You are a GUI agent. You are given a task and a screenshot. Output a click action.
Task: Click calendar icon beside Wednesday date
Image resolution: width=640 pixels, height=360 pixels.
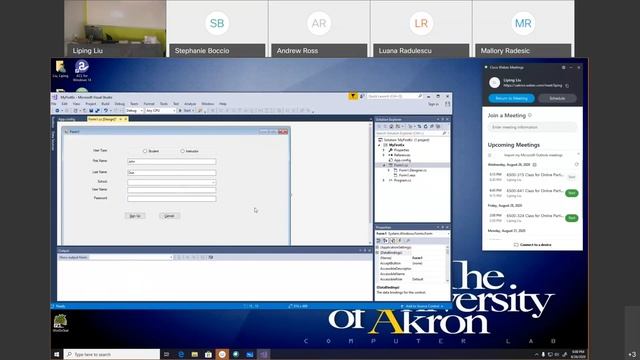pyautogui.click(x=534, y=164)
